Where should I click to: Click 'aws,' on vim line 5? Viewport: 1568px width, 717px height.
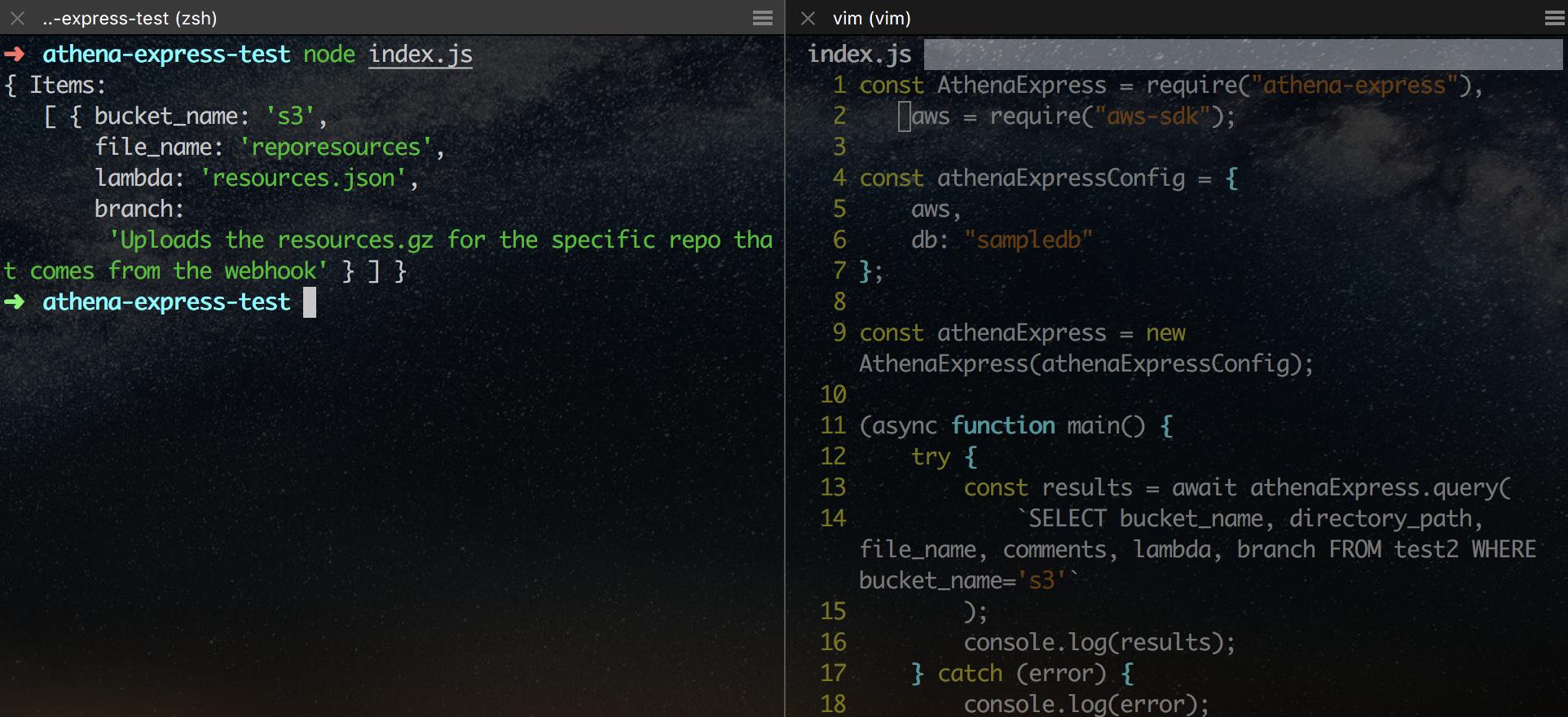[x=936, y=209]
